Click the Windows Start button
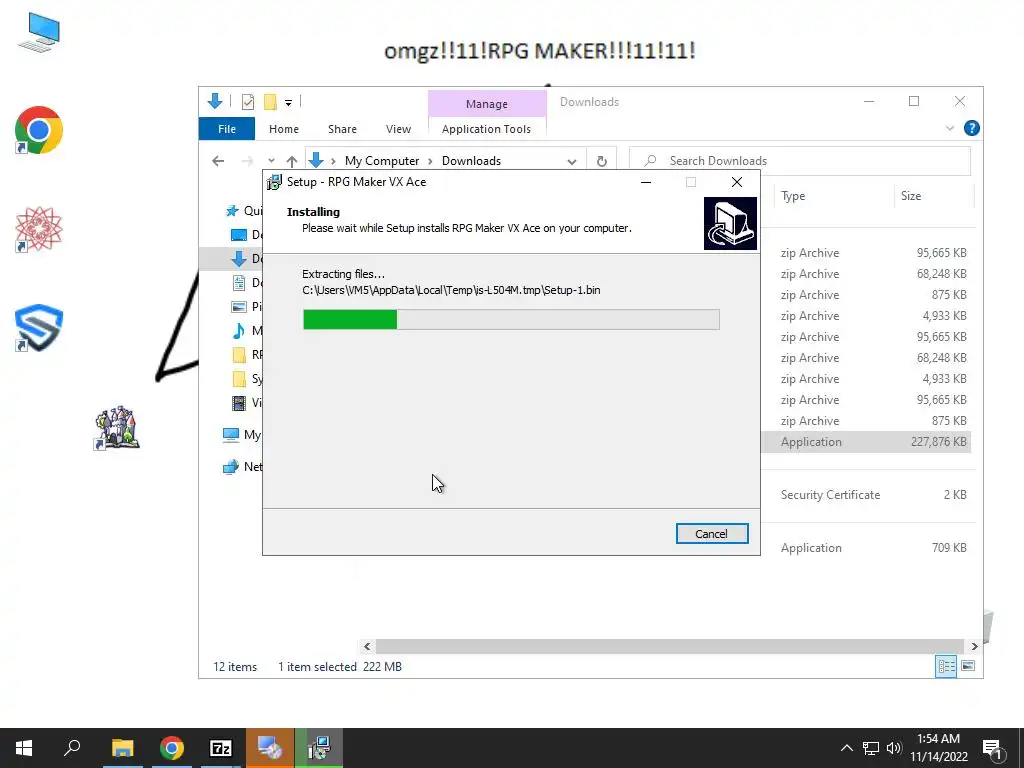This screenshot has height=768, width=1024. 24,748
